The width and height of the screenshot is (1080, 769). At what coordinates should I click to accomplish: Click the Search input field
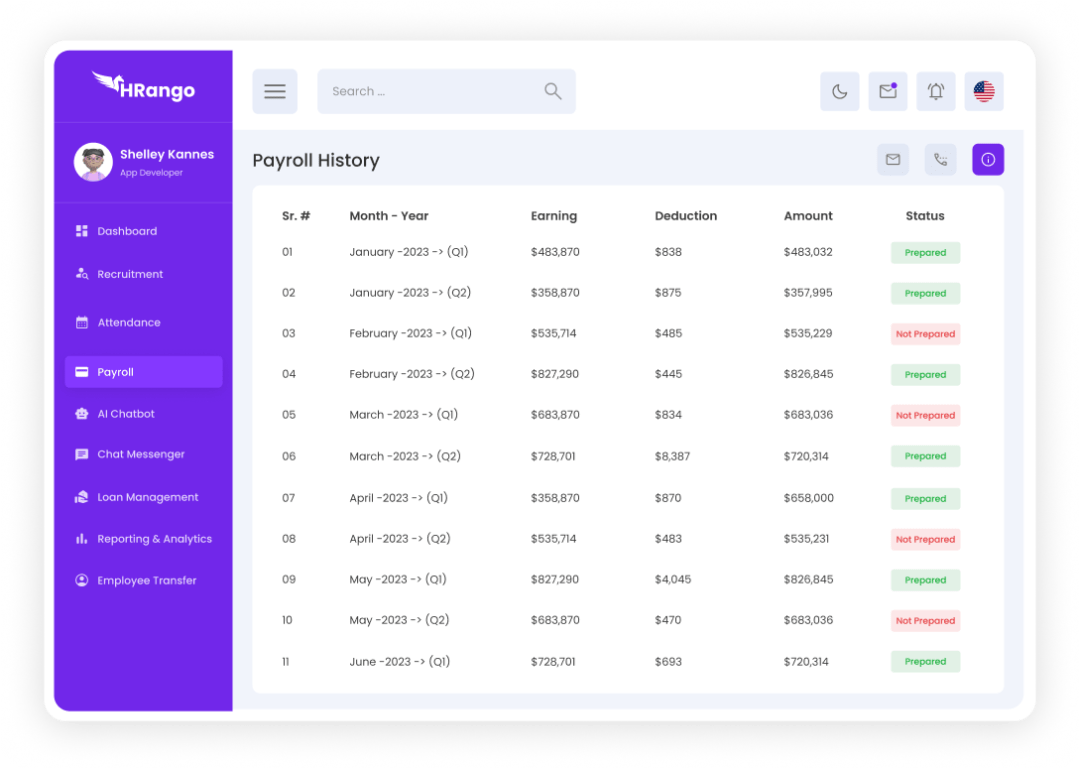[x=430, y=91]
